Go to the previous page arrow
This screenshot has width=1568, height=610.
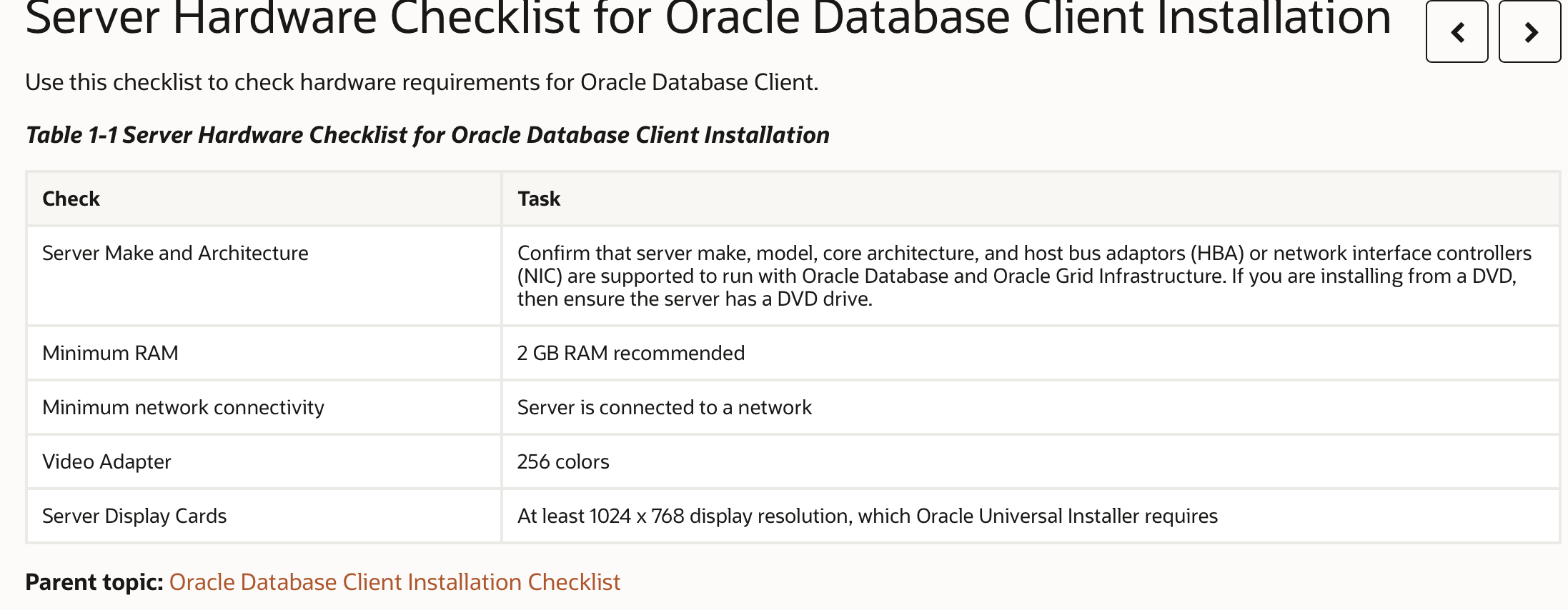pos(1457,32)
